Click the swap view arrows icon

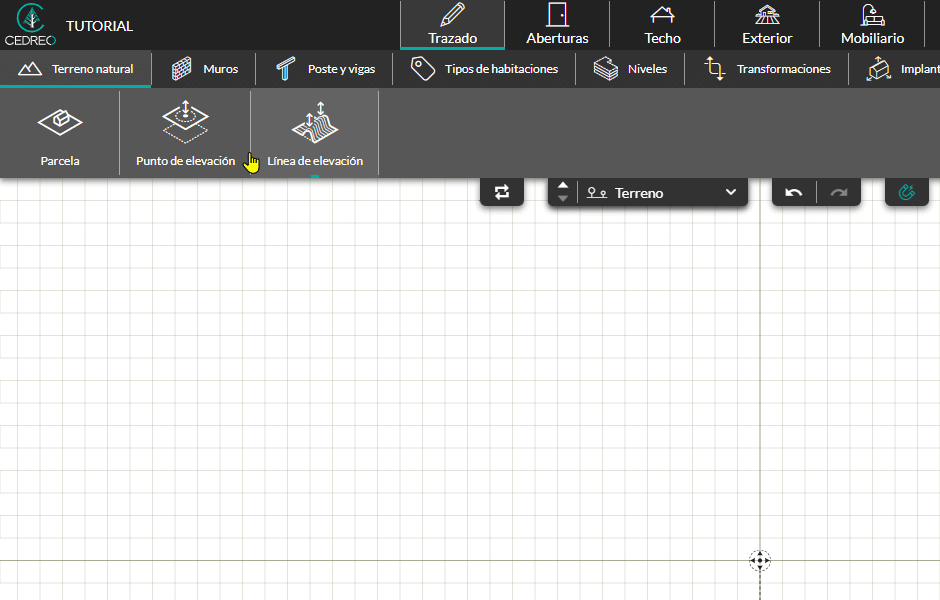502,192
